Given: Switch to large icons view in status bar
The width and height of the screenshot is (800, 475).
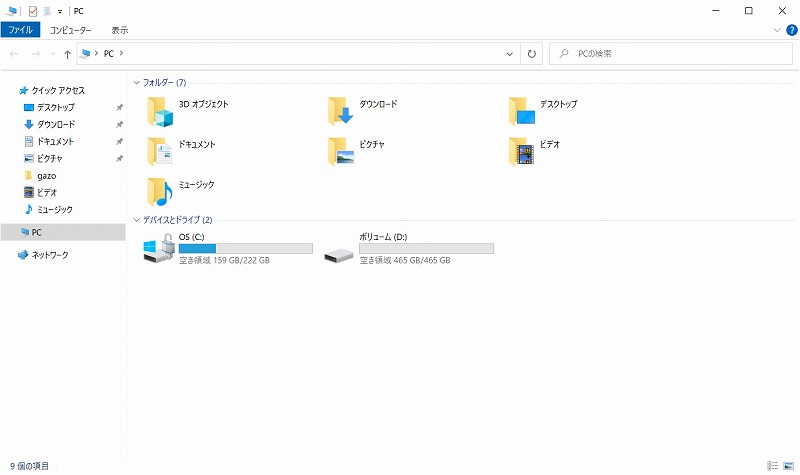Looking at the screenshot, I should [789, 466].
